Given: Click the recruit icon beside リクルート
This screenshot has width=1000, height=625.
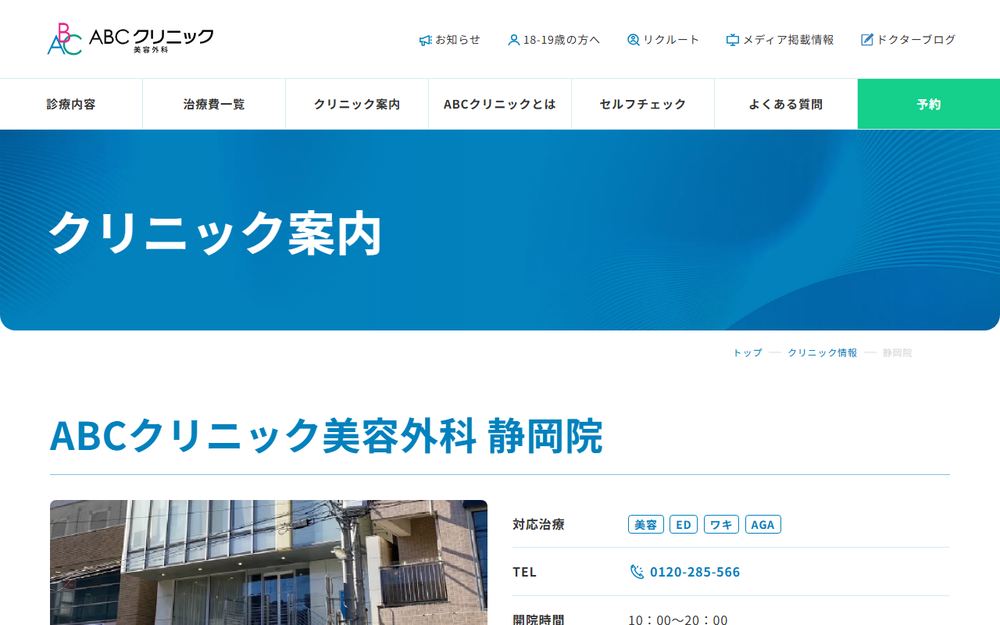Looking at the screenshot, I should click(x=633, y=40).
